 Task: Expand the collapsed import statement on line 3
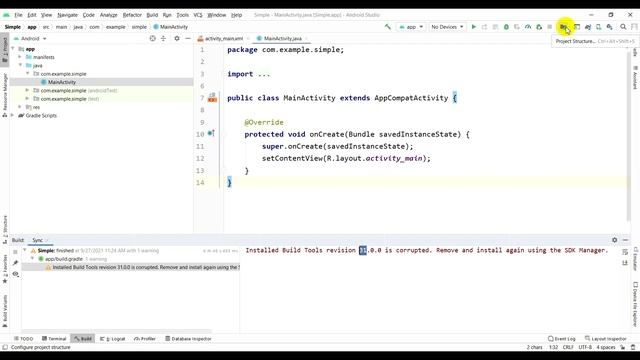[264, 74]
